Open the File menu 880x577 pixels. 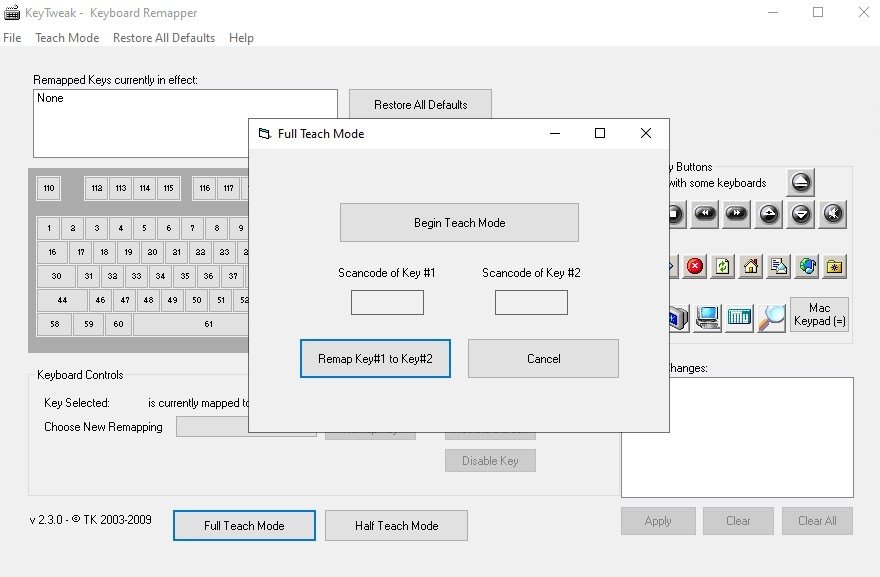click(x=12, y=38)
